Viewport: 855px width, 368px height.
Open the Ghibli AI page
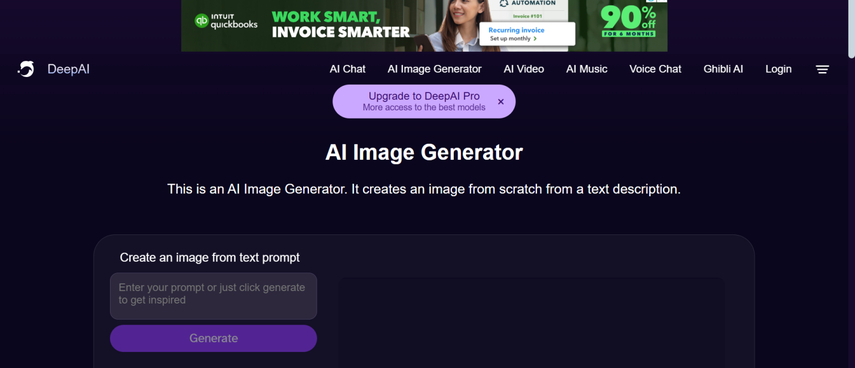pyautogui.click(x=723, y=69)
